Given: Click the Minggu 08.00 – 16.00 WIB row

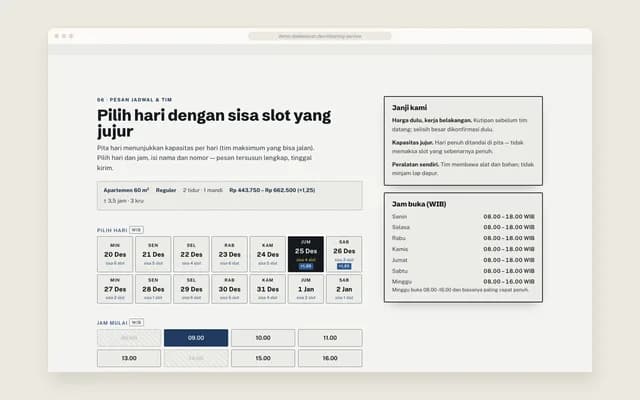Looking at the screenshot, I should pyautogui.click(x=463, y=281).
